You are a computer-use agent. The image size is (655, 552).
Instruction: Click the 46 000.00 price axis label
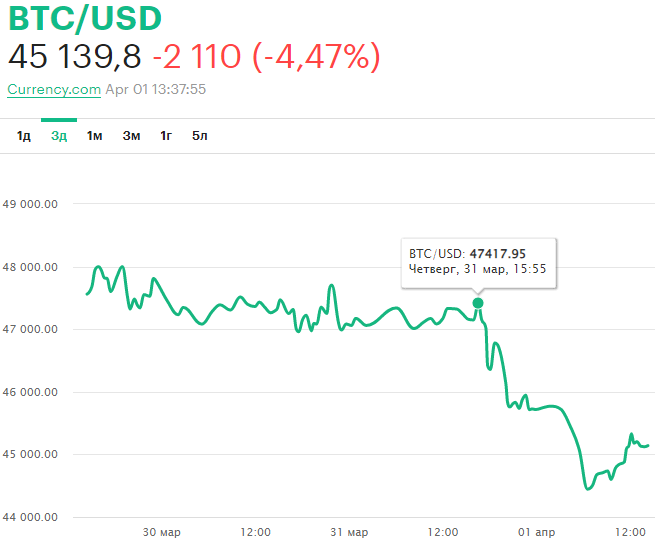click(x=31, y=392)
